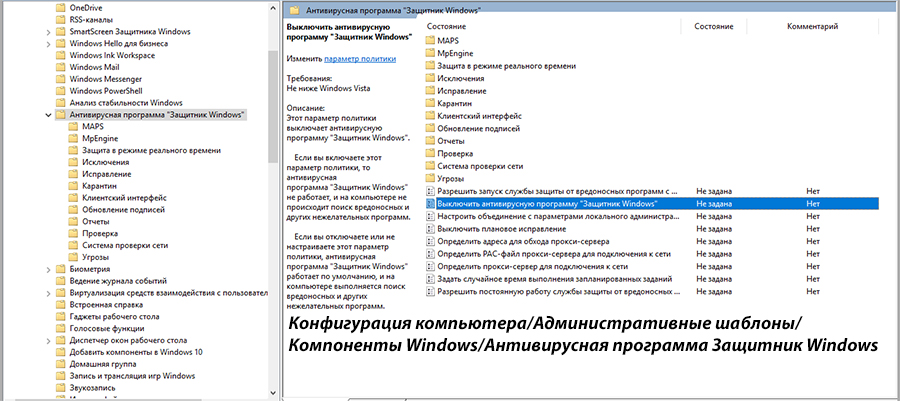Expand the Windows Hello для бизнеса node

click(48, 44)
